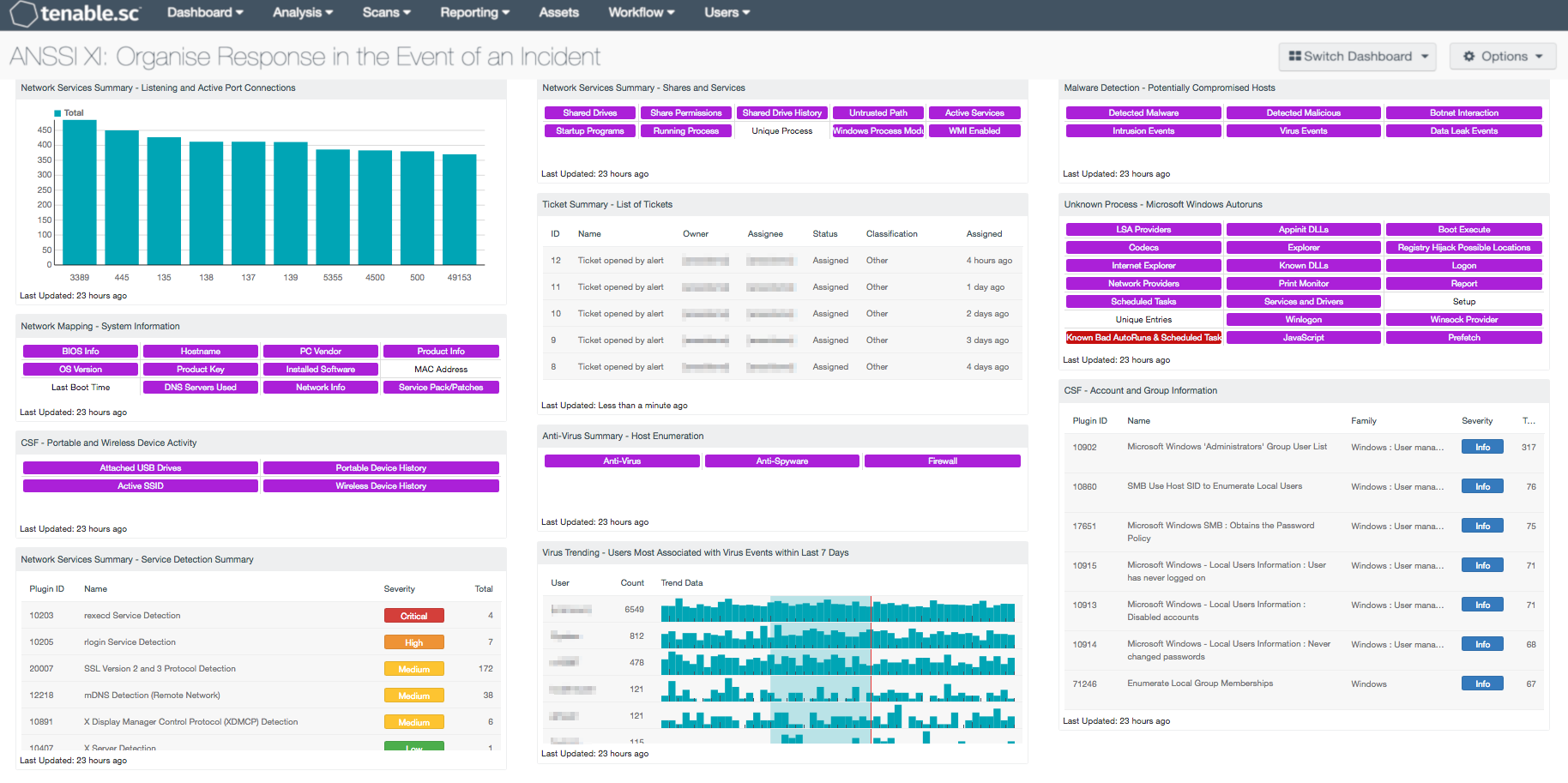The width and height of the screenshot is (1568, 783).
Task: Open the Wireless Device History indicator
Action: (381, 486)
